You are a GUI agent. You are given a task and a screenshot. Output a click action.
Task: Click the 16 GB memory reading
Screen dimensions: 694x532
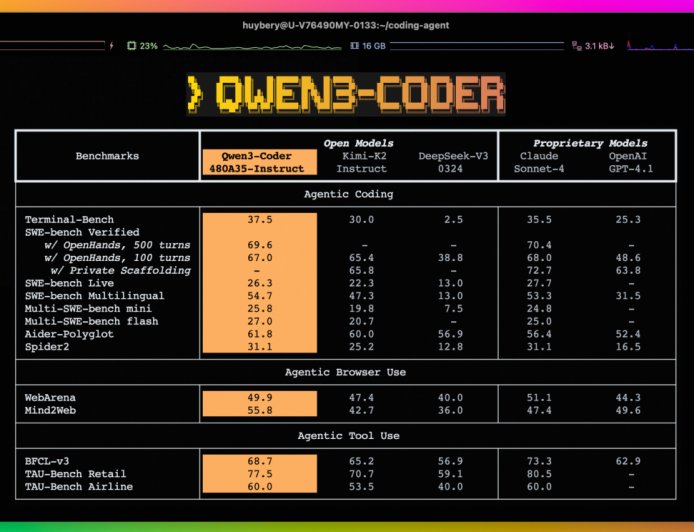(x=374, y=46)
